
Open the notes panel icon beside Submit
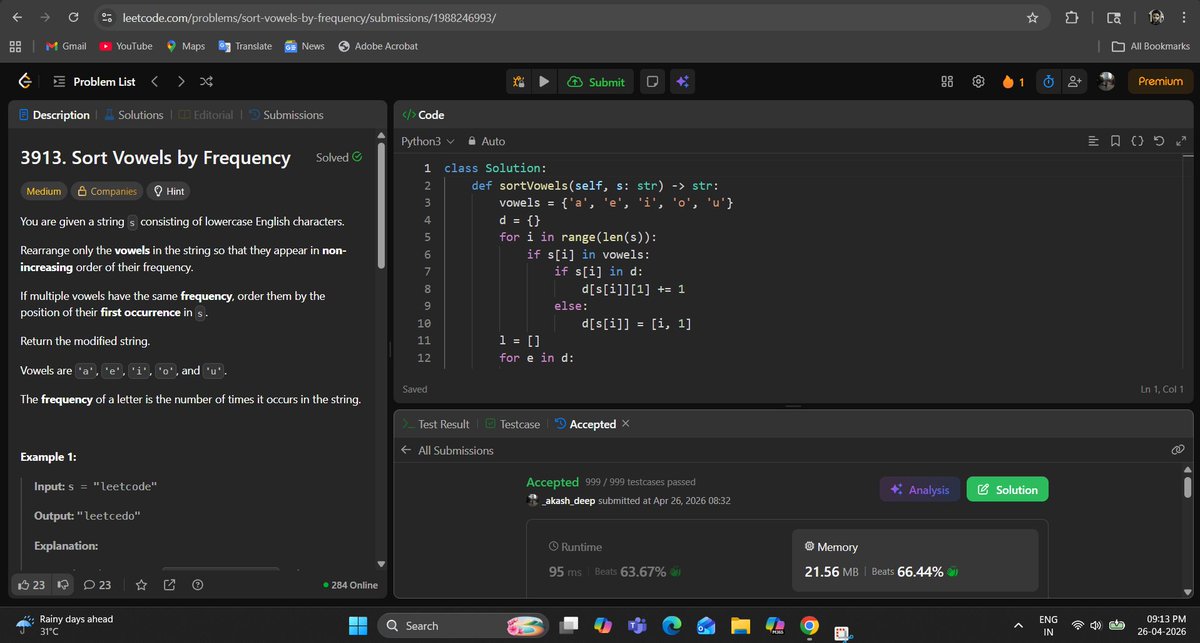click(652, 81)
